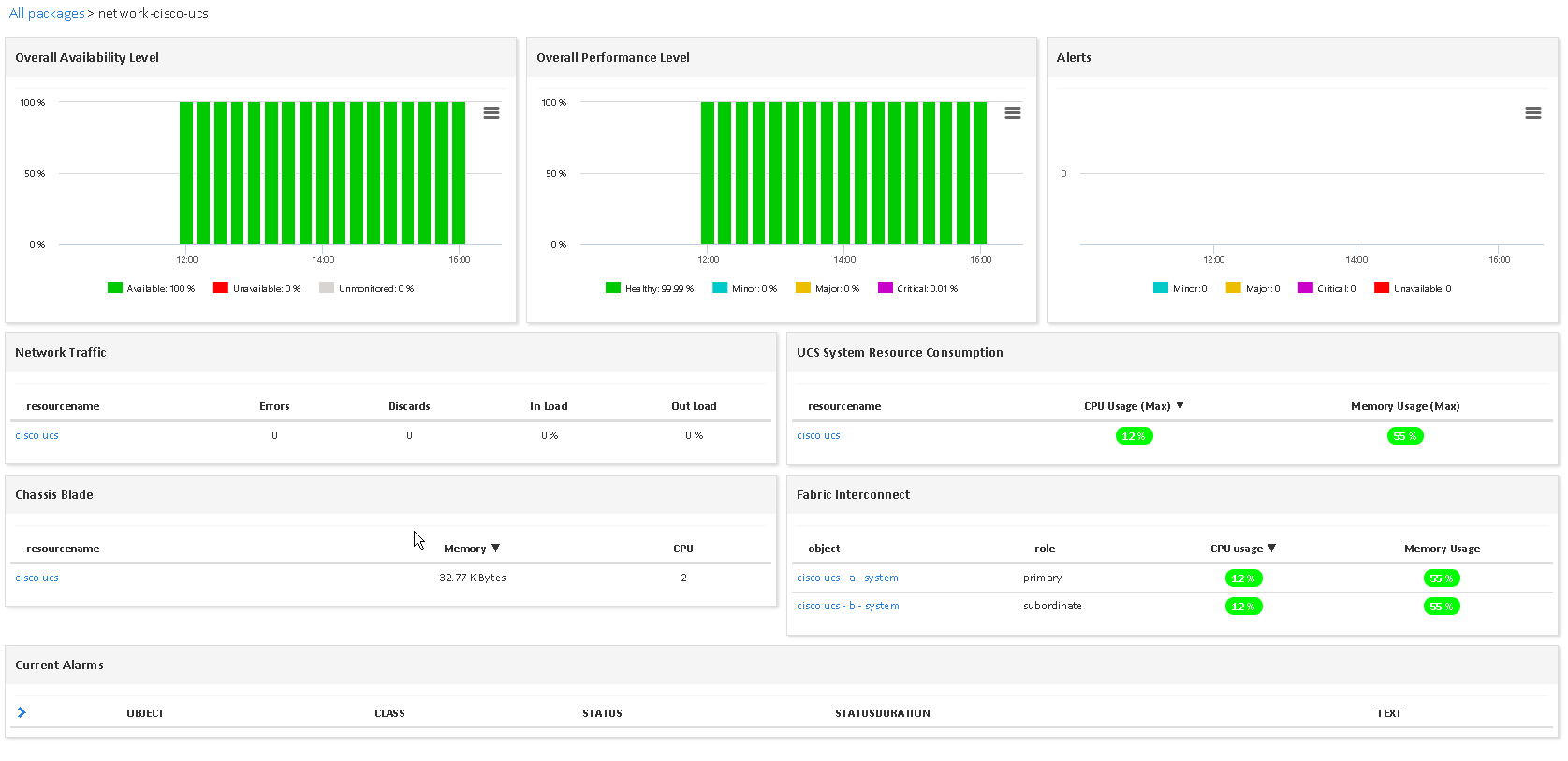Open cisco ucs - b - system link
Screen dimensions: 1568x761
click(847, 606)
